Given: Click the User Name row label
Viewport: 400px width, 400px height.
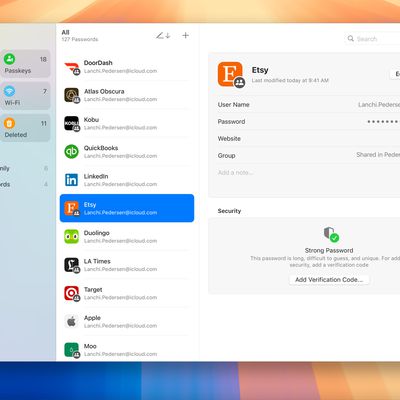Looking at the screenshot, I should pos(234,104).
